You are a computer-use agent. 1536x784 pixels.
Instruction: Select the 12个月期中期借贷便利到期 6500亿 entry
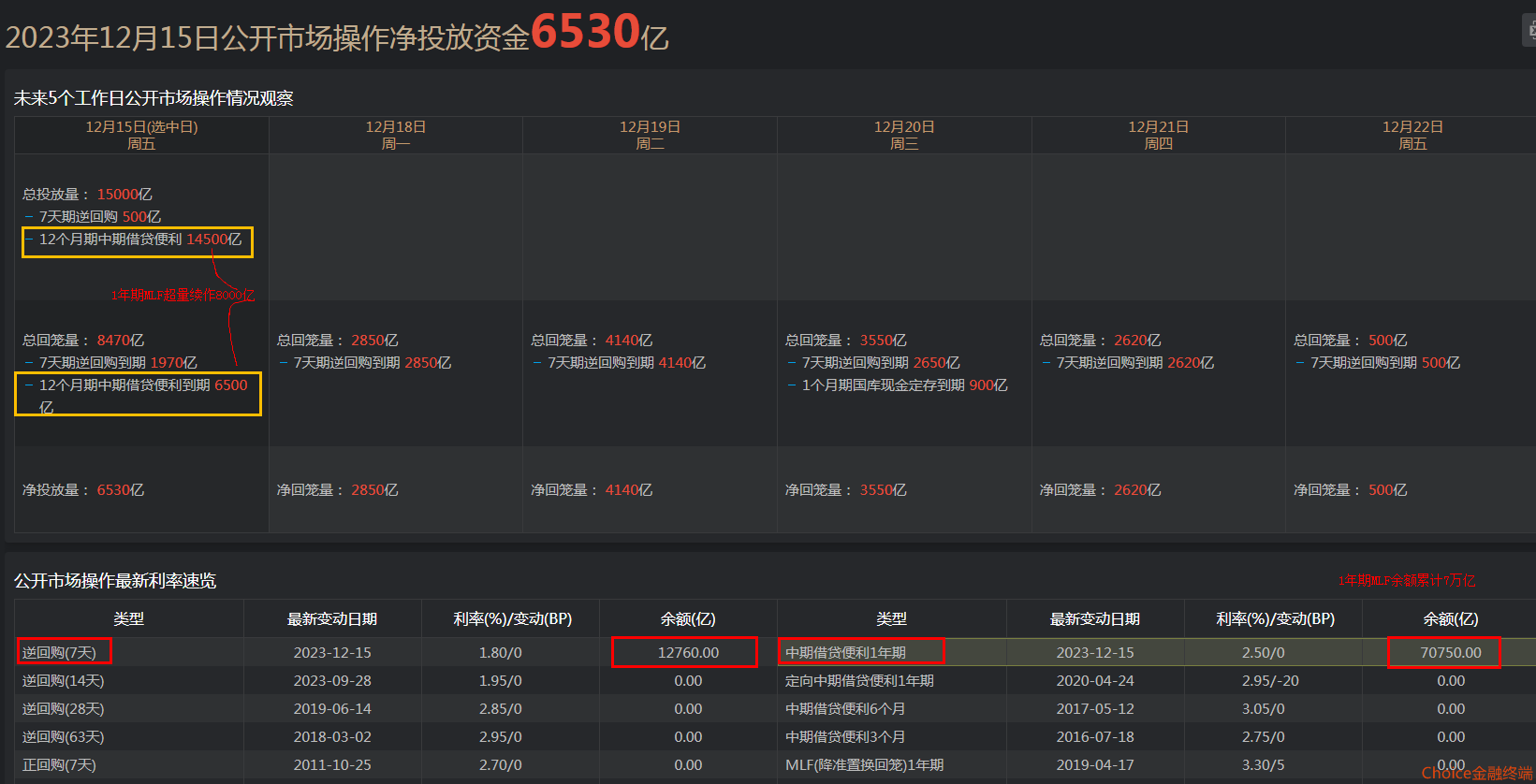click(142, 385)
